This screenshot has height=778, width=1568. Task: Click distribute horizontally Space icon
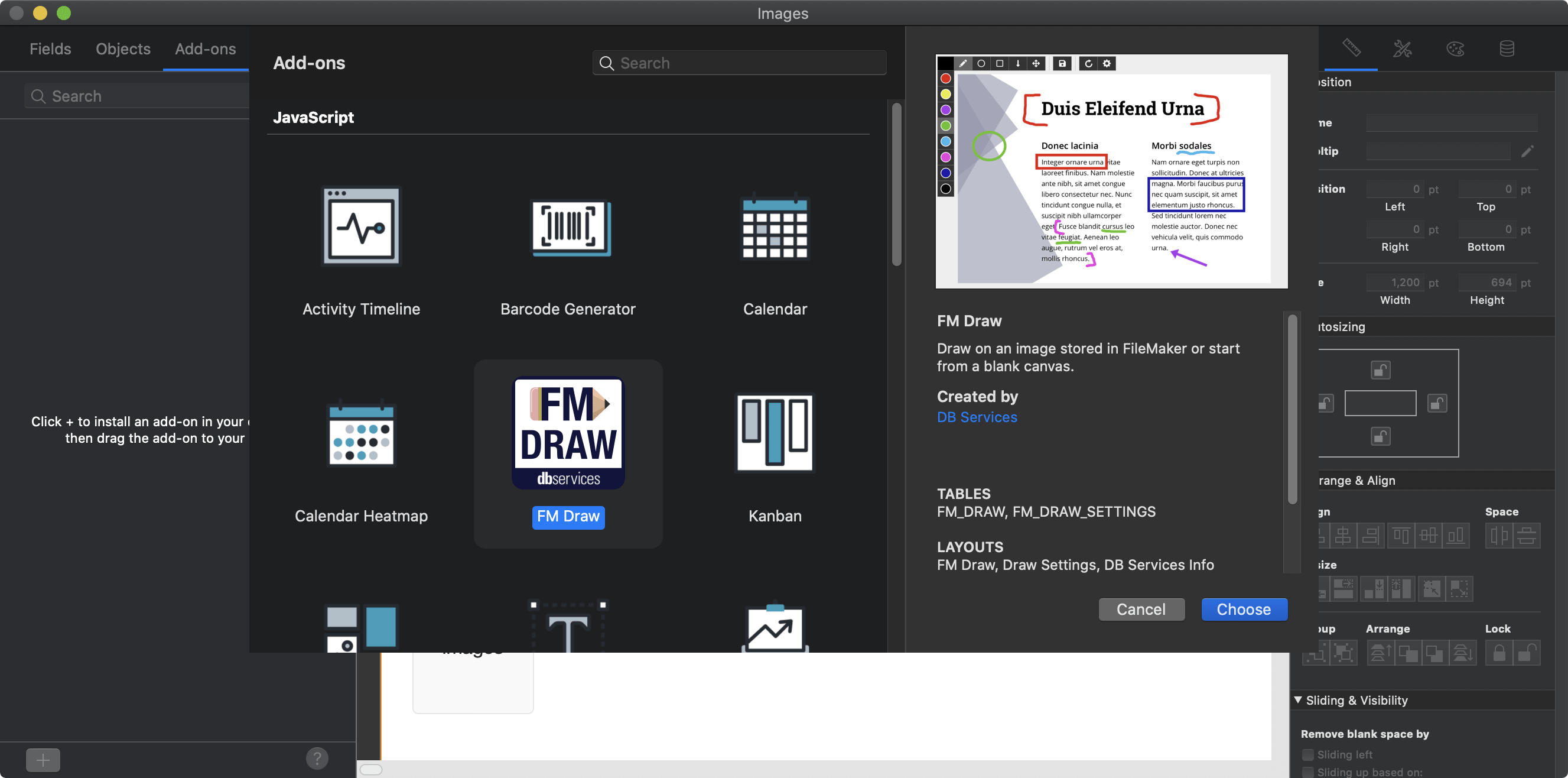(1498, 536)
